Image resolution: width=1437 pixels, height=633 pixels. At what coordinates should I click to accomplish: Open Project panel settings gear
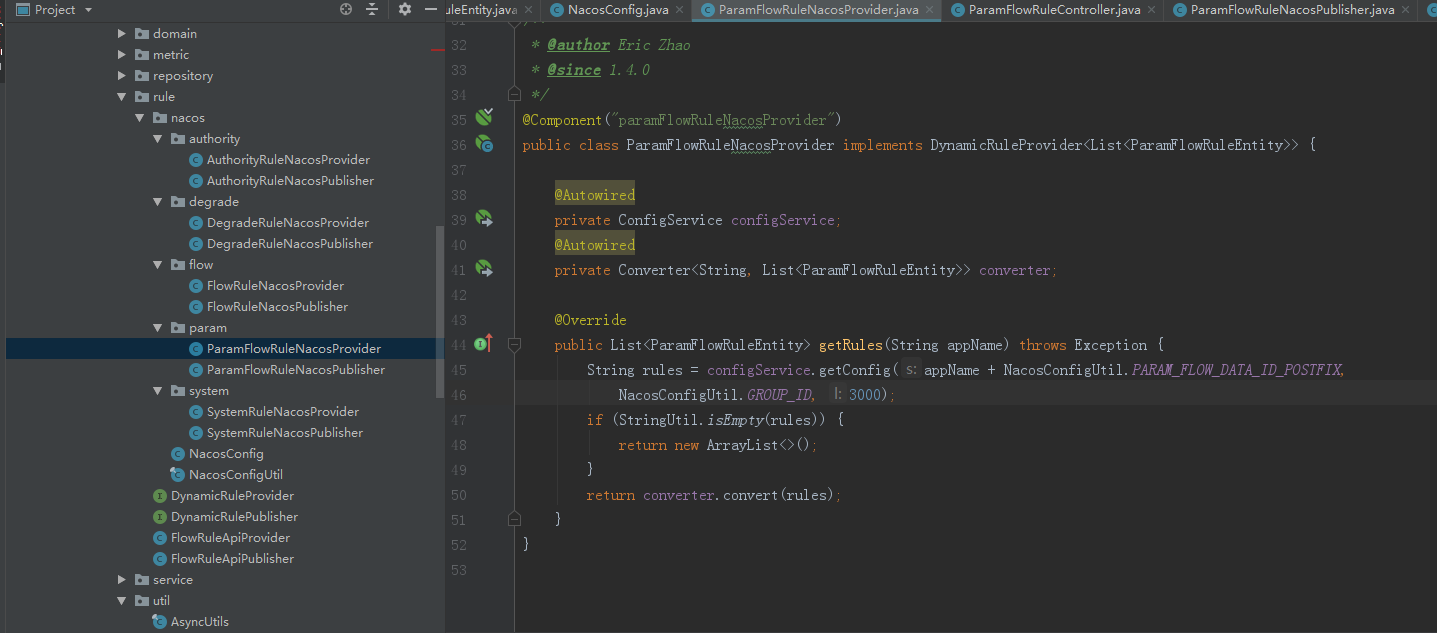(404, 9)
